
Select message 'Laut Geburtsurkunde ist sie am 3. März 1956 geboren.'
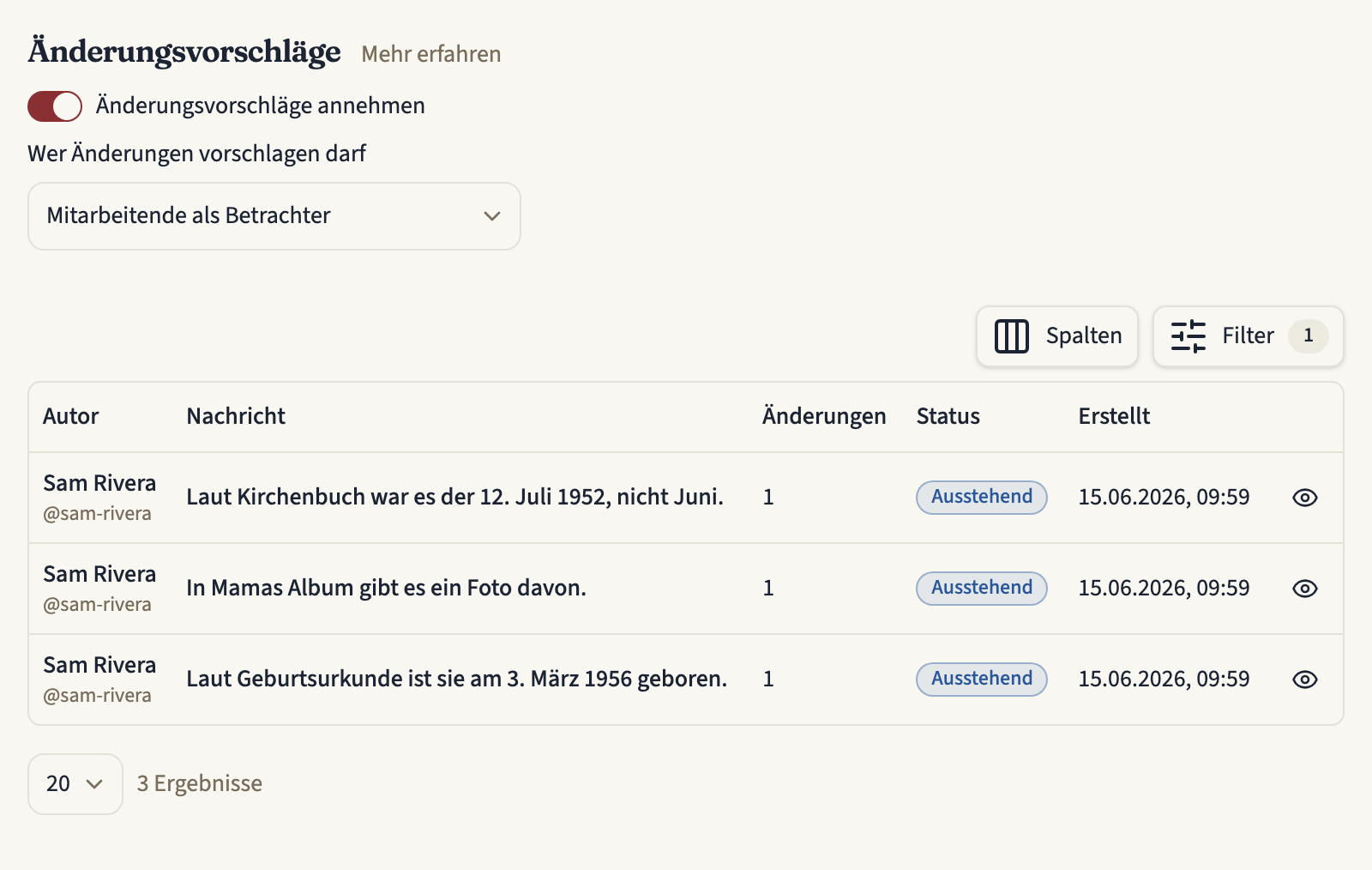(x=456, y=680)
